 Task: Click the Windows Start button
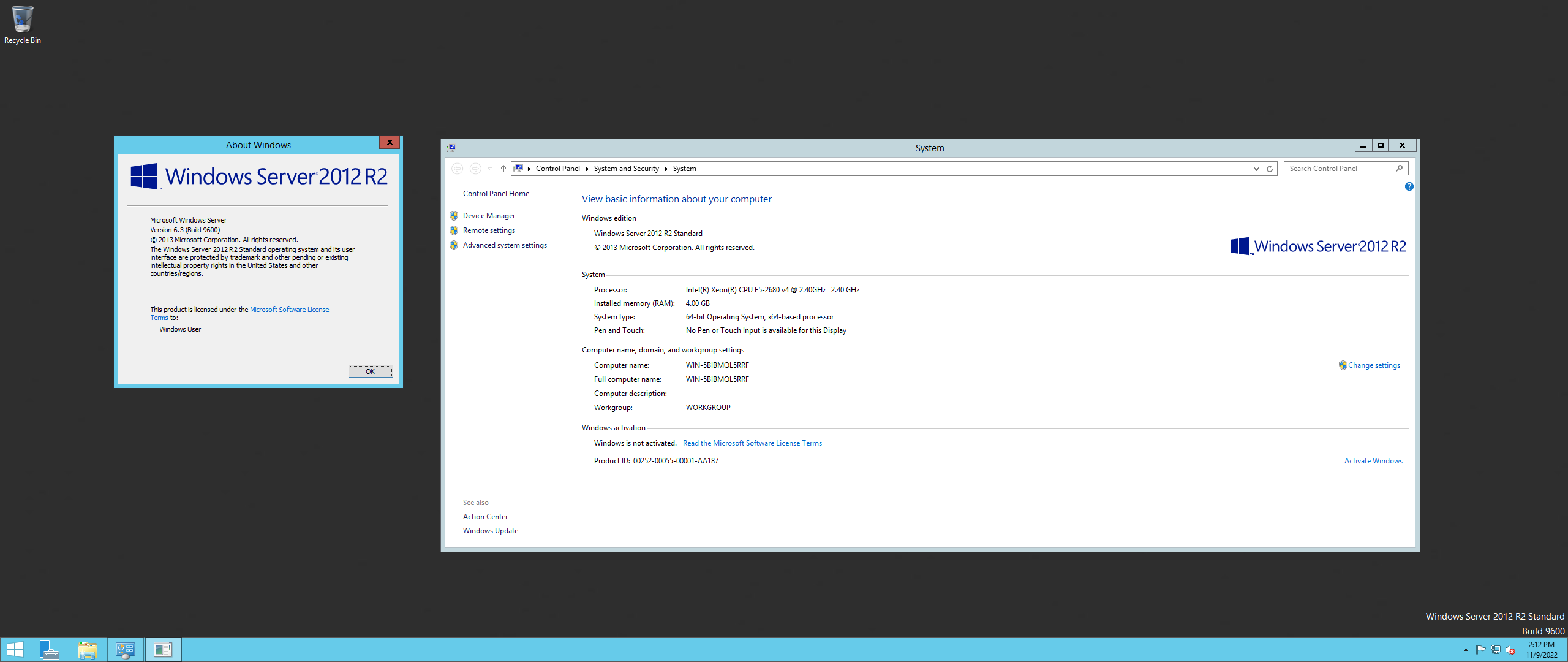pyautogui.click(x=15, y=650)
